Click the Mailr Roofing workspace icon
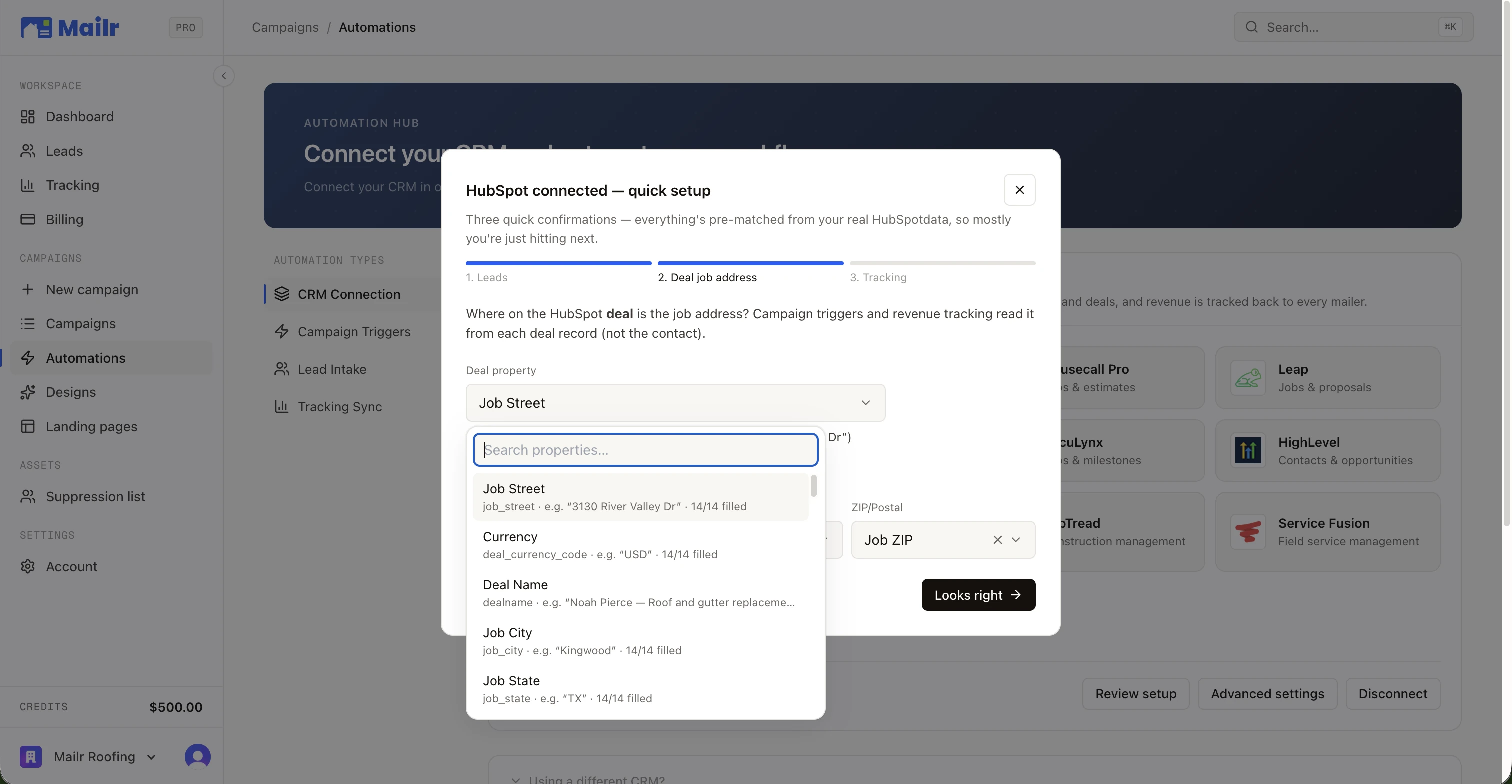The image size is (1512, 784). (x=30, y=756)
